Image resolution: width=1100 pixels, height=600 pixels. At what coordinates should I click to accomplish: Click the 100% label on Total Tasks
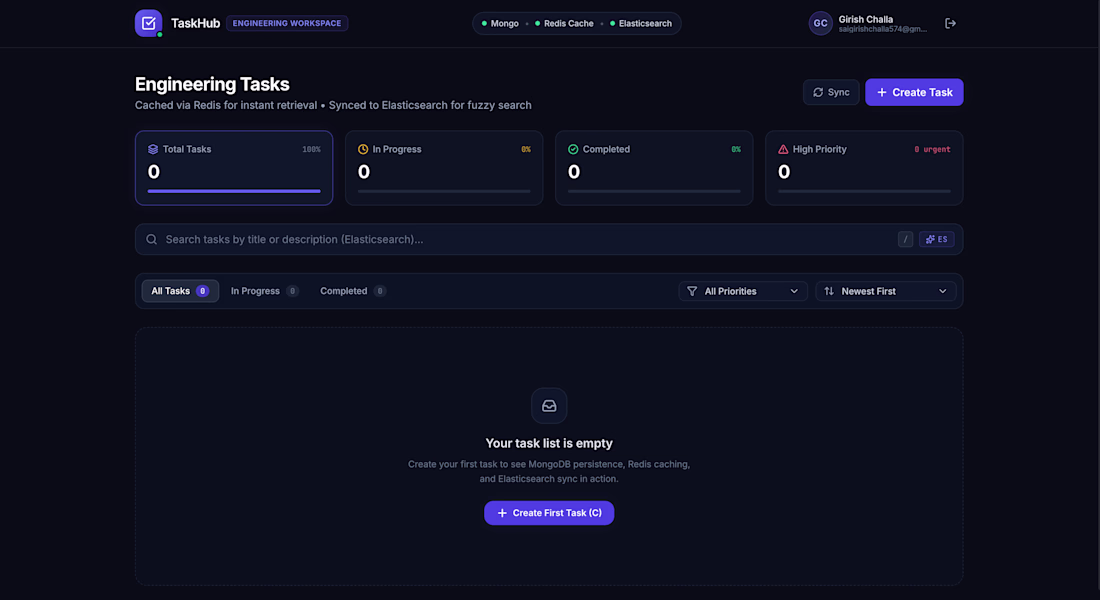pyautogui.click(x=311, y=149)
